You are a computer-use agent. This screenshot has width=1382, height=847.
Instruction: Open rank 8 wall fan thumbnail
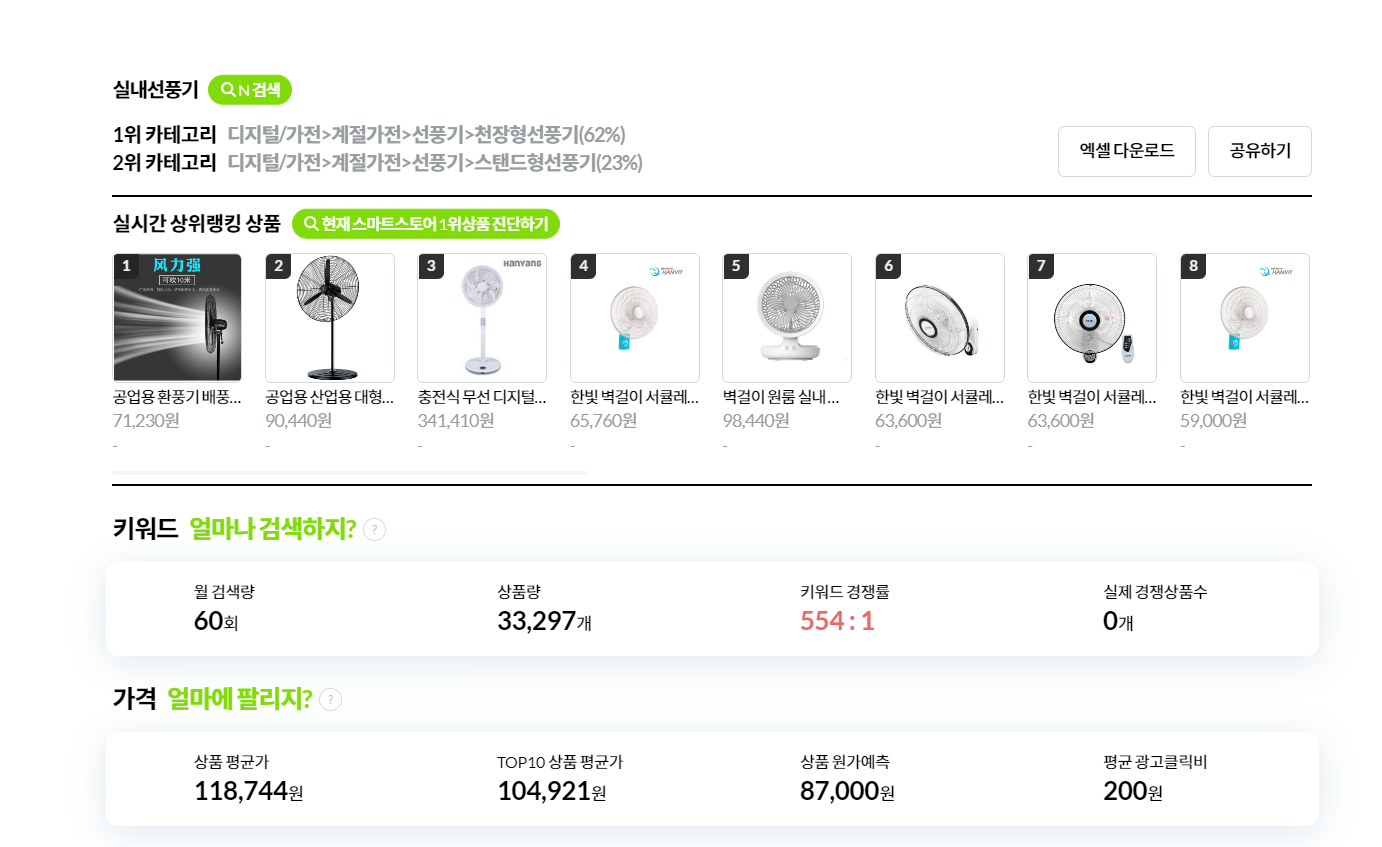[1245, 318]
